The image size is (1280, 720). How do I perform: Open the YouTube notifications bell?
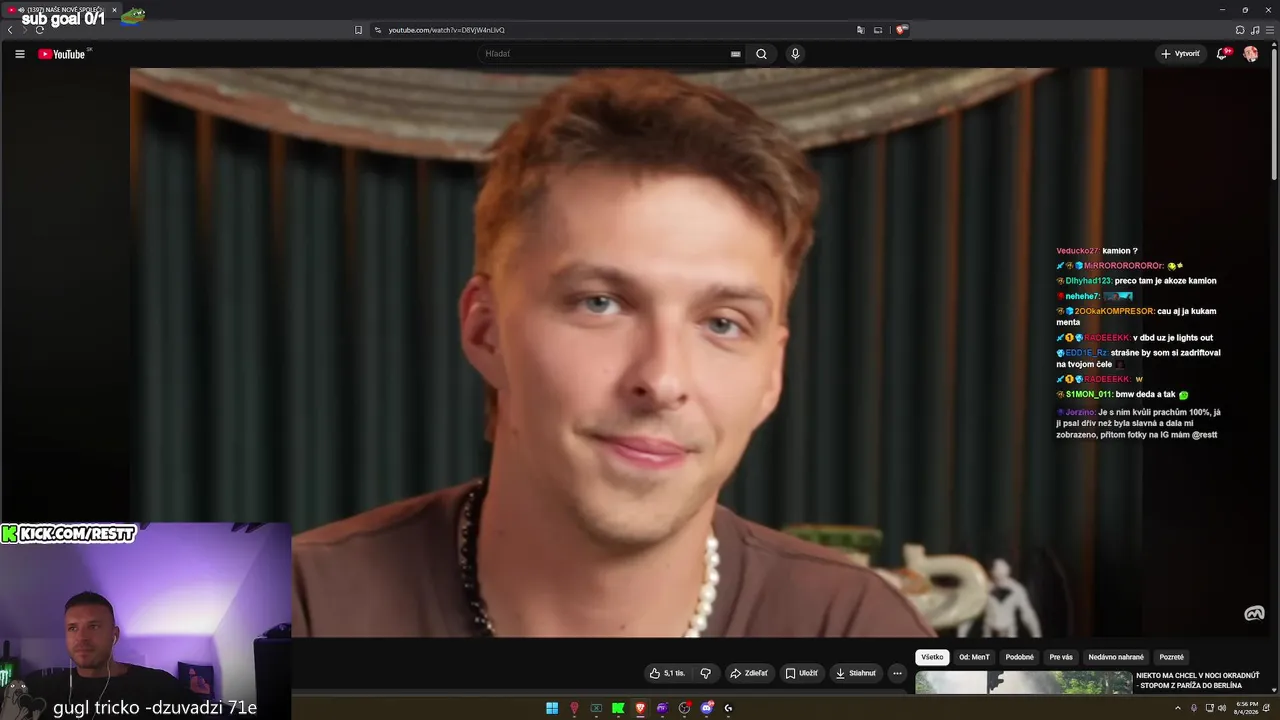1222,54
